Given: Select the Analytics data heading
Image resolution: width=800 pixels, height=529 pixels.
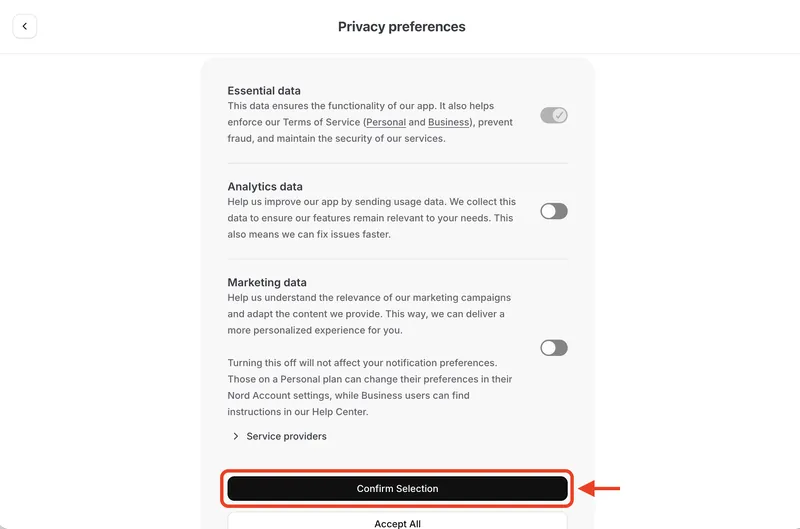Looking at the screenshot, I should [x=265, y=187].
